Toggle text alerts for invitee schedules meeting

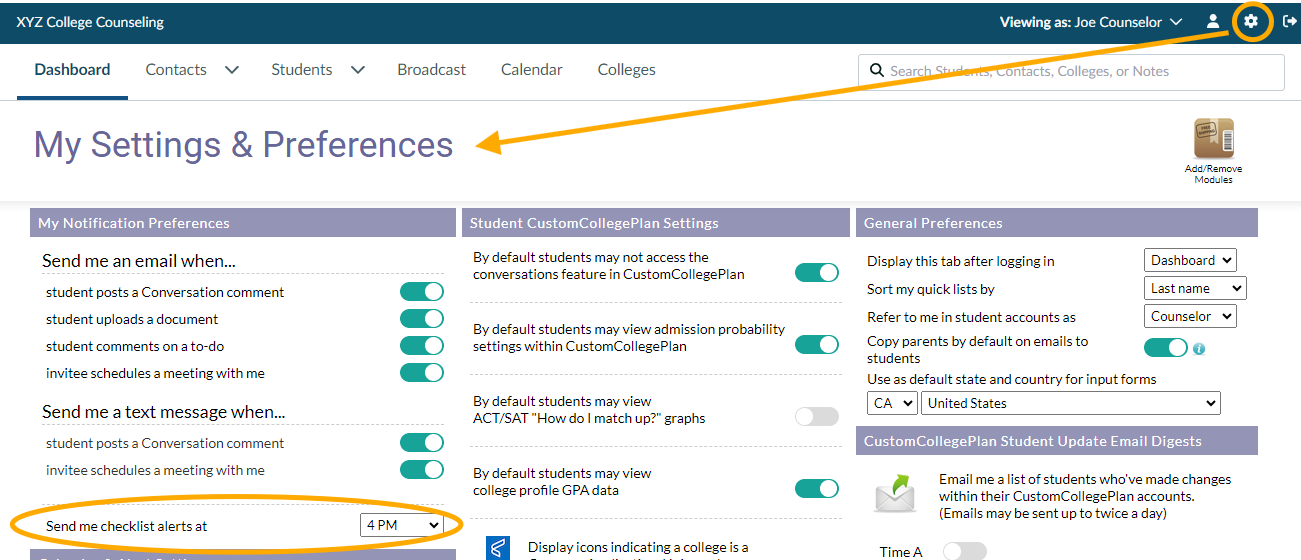point(421,470)
